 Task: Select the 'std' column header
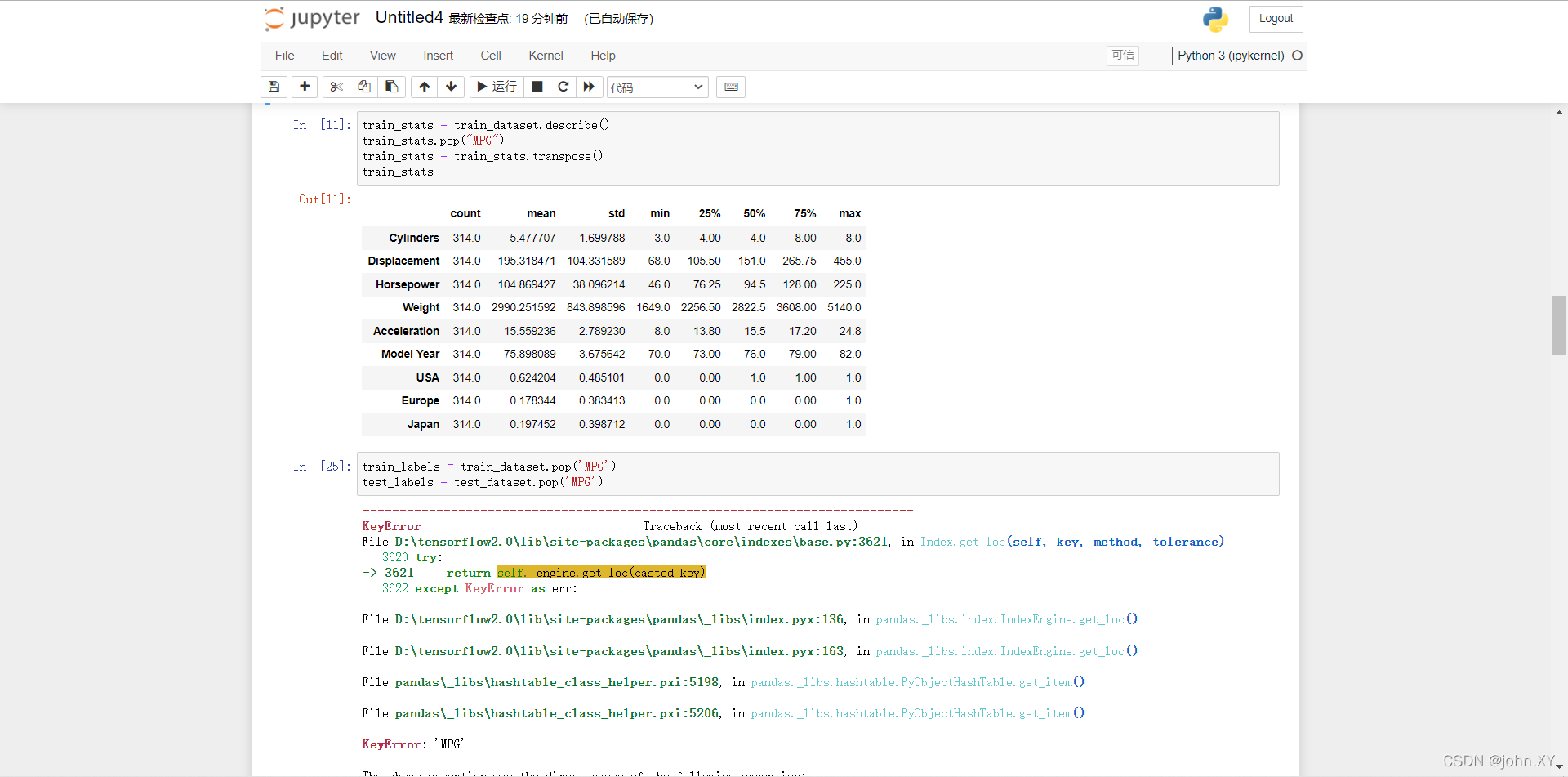pos(617,214)
